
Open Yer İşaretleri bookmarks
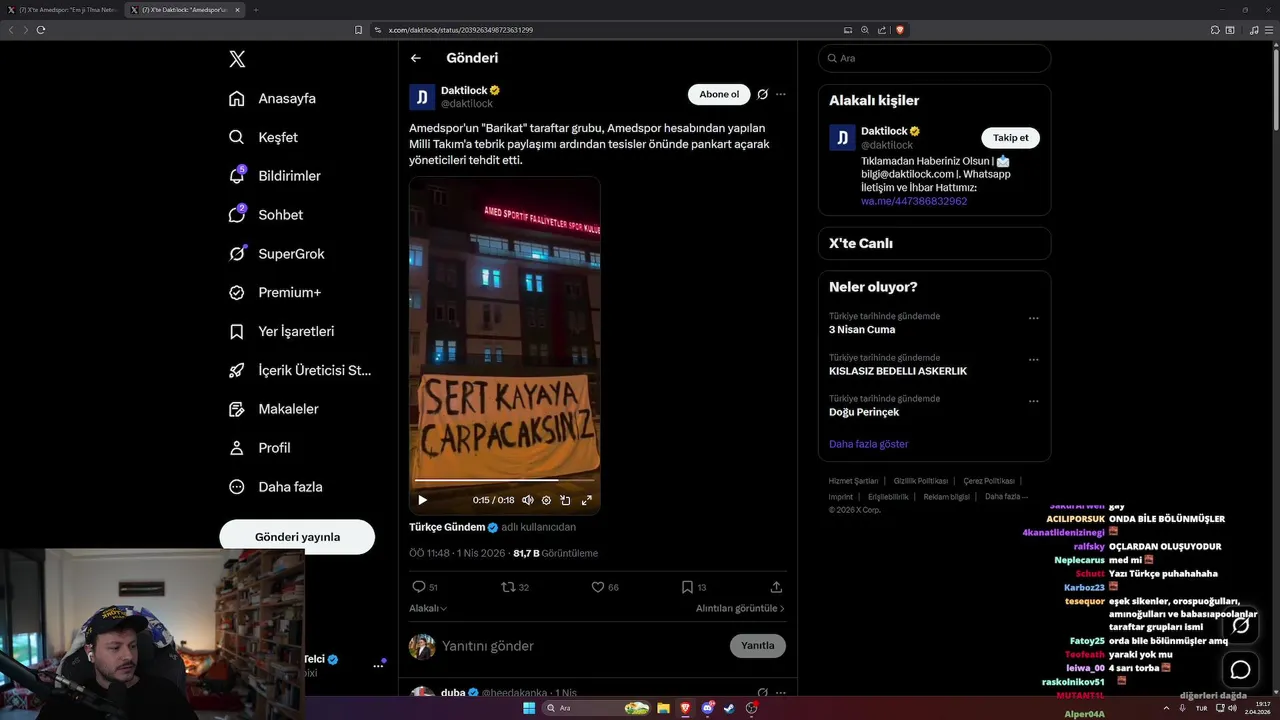281,331
